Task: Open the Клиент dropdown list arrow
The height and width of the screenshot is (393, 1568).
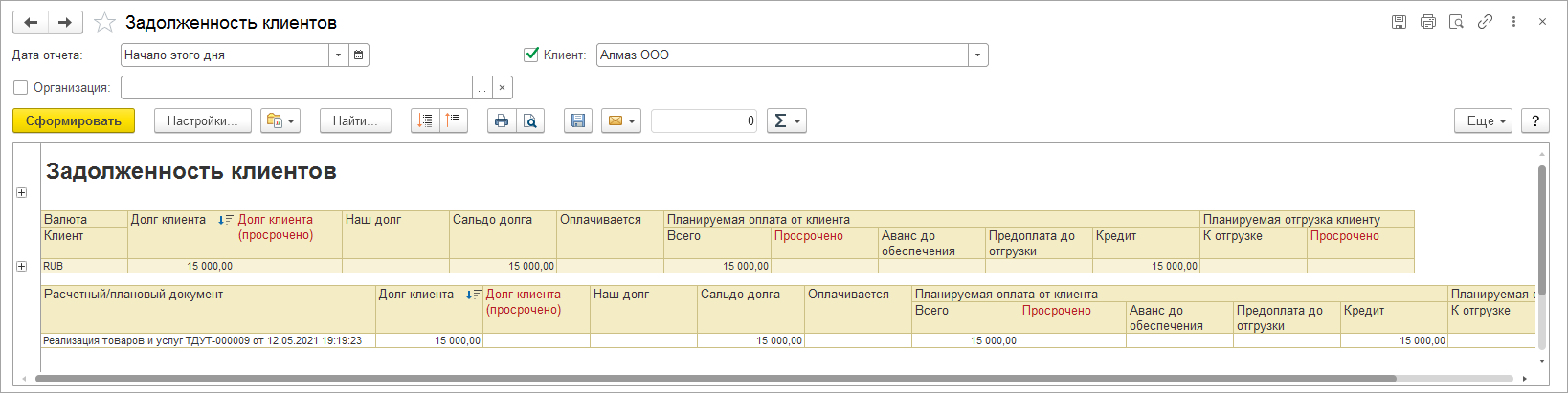Action: pos(977,55)
